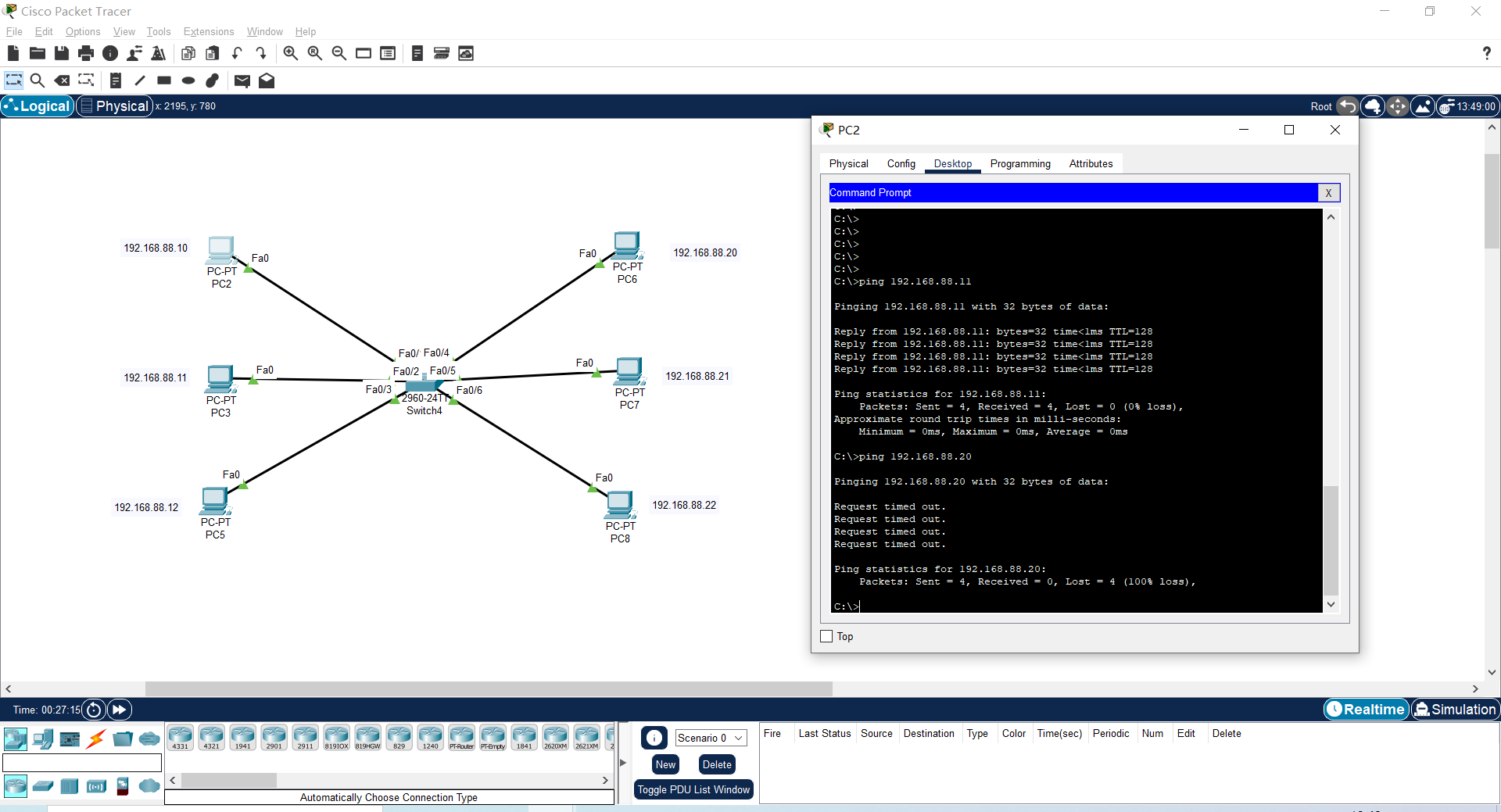The width and height of the screenshot is (1501, 812).
Task: Choose the Connections lightning category
Action: tap(97, 739)
